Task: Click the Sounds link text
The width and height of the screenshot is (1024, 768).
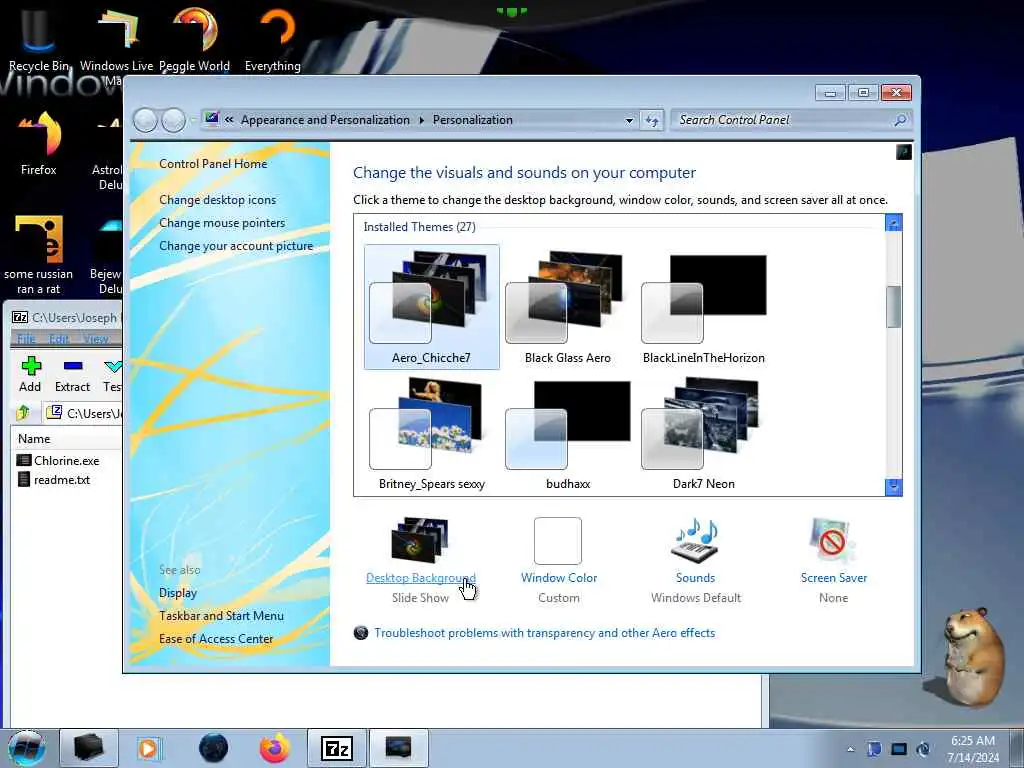Action: 696,578
